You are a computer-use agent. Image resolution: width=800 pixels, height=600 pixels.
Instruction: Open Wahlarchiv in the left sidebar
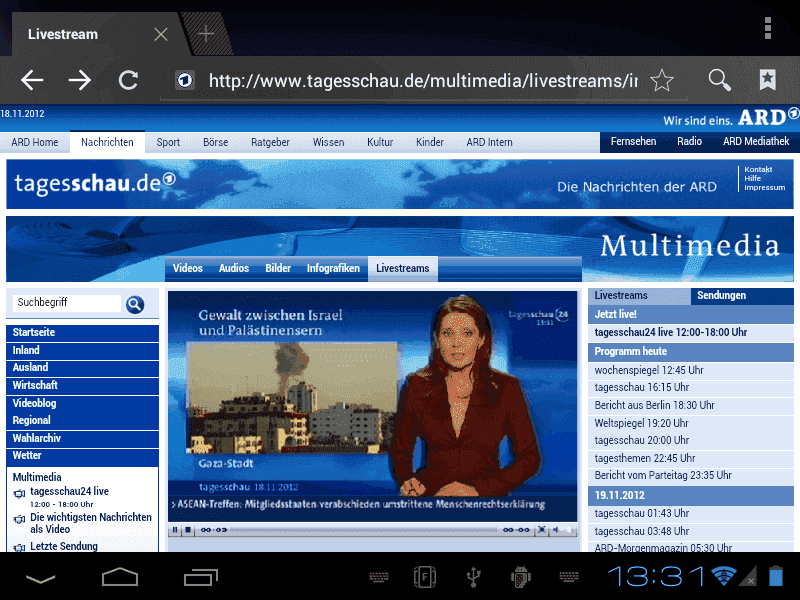[x=83, y=438]
